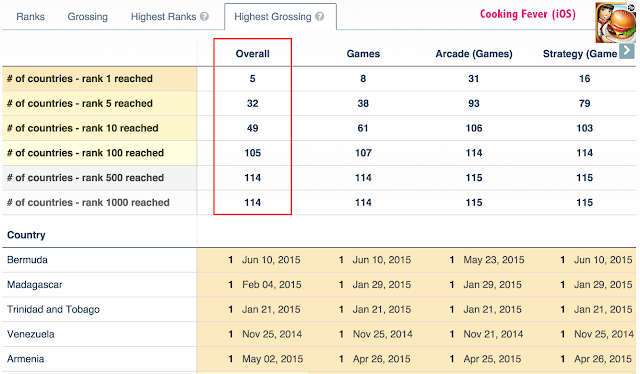Open the Madagascar country link
Screen dimensions: 640x374
tap(35, 285)
